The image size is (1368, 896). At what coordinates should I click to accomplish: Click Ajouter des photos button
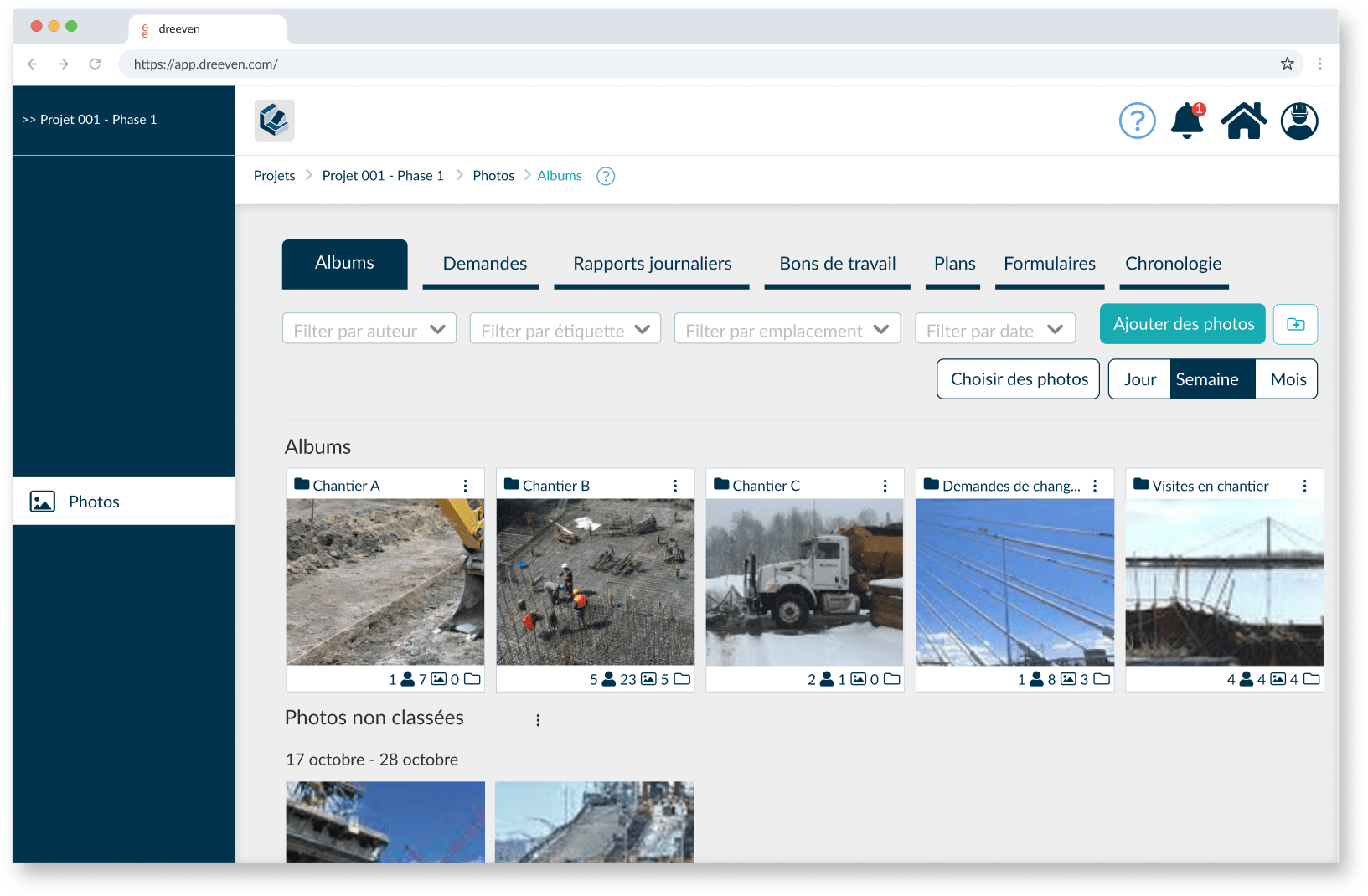click(1183, 324)
